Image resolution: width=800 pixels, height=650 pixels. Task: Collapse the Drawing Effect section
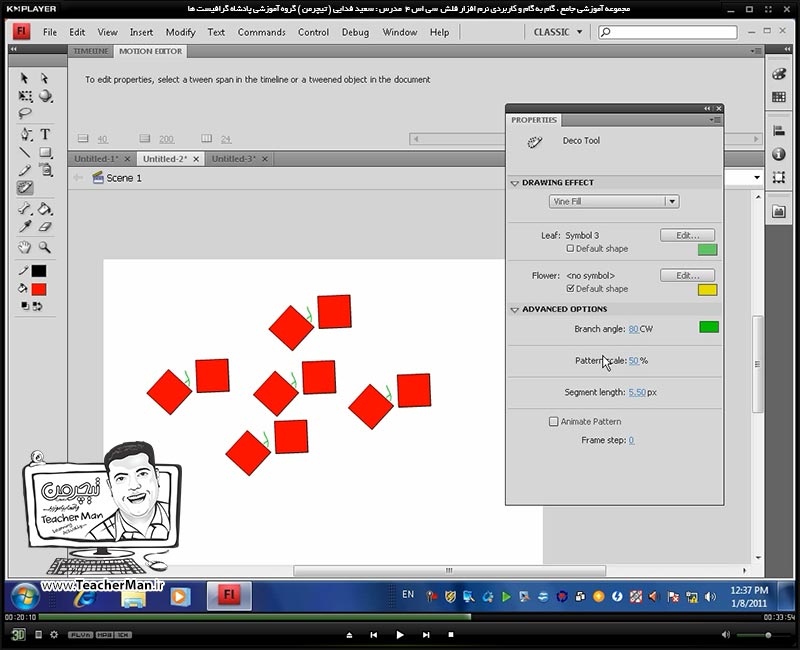pos(514,183)
